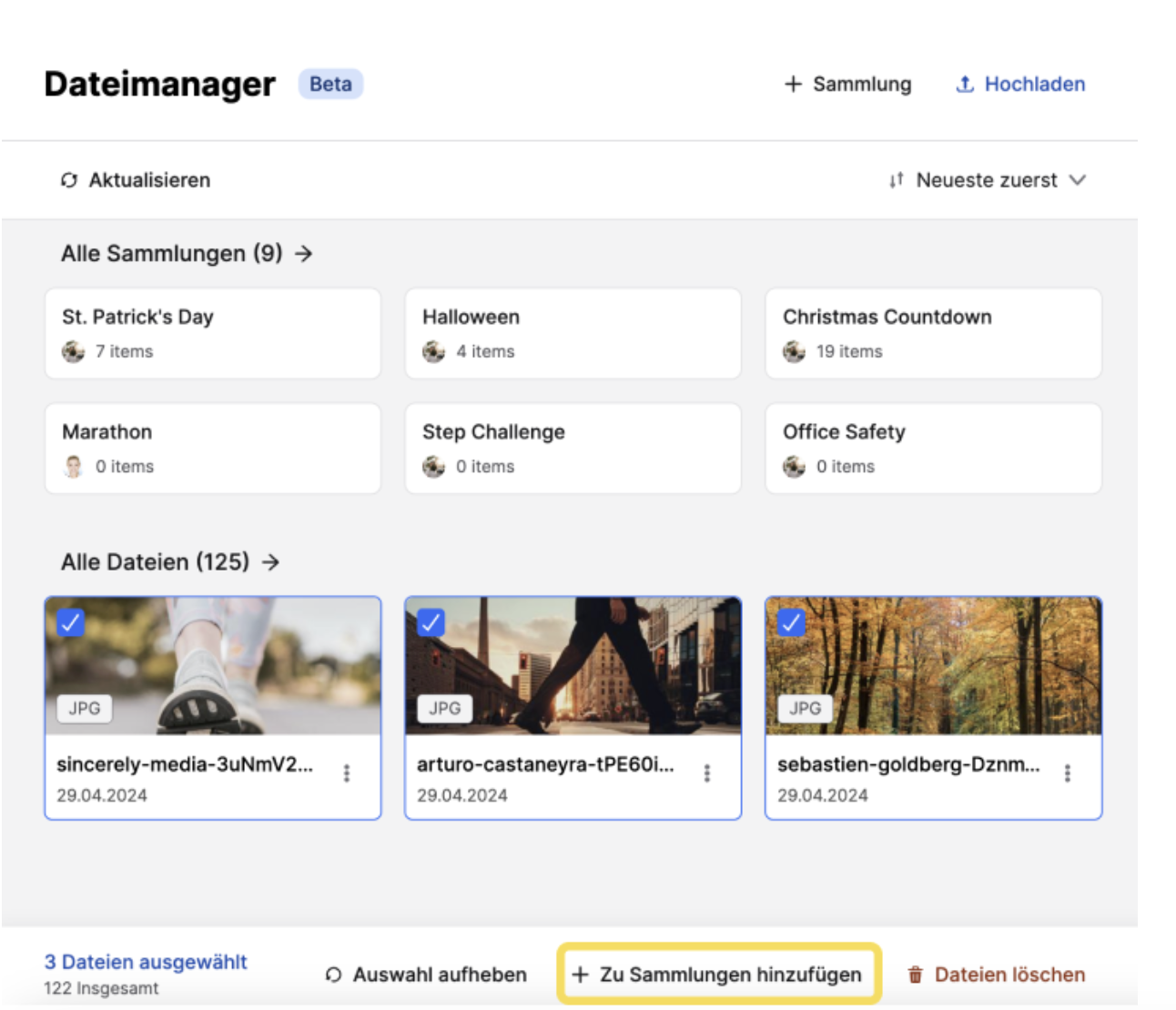Open the Christmas Countdown collection
Screen dimensions: 1176x1010
point(934,333)
